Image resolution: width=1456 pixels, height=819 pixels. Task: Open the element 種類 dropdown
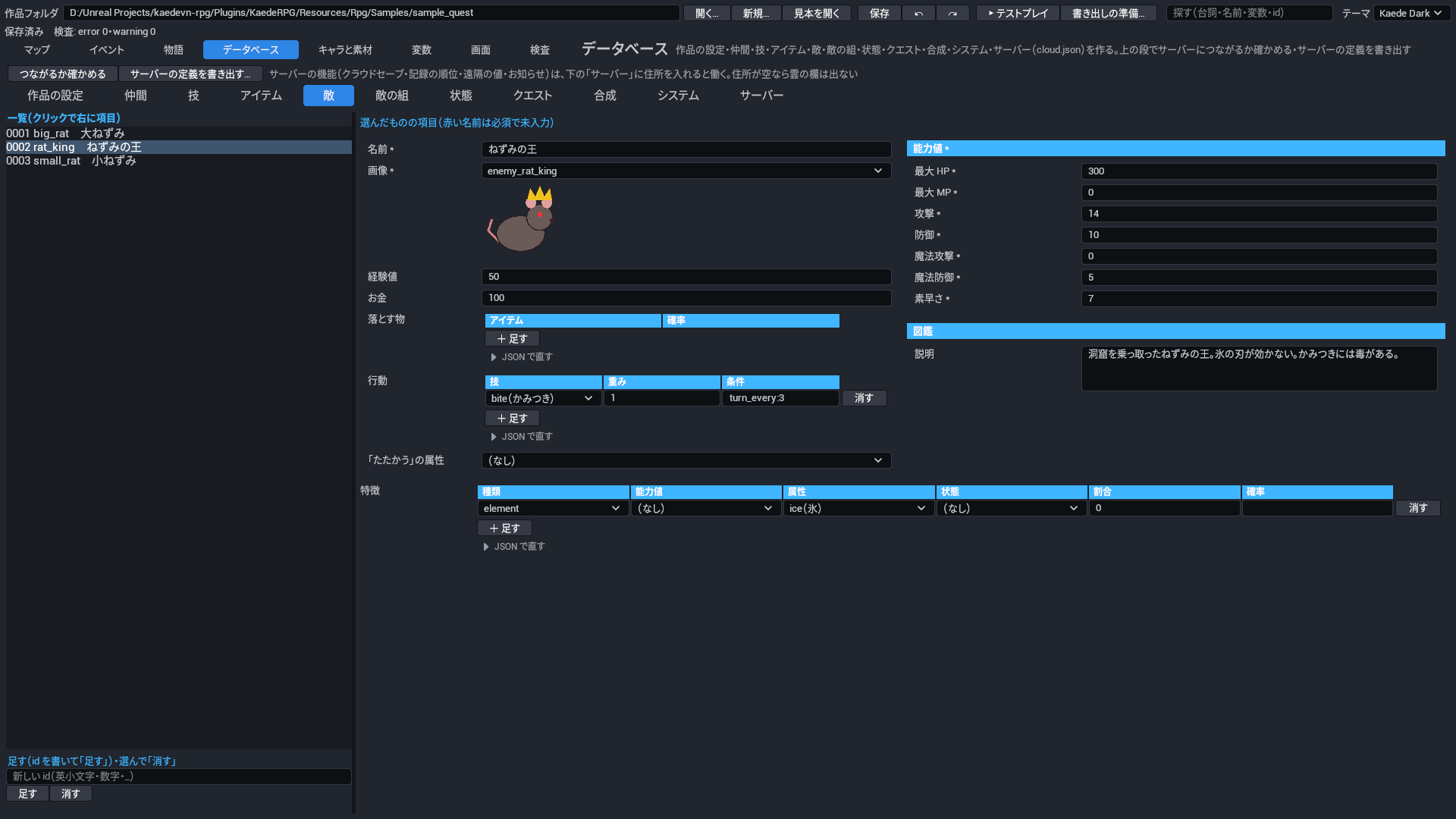[553, 508]
